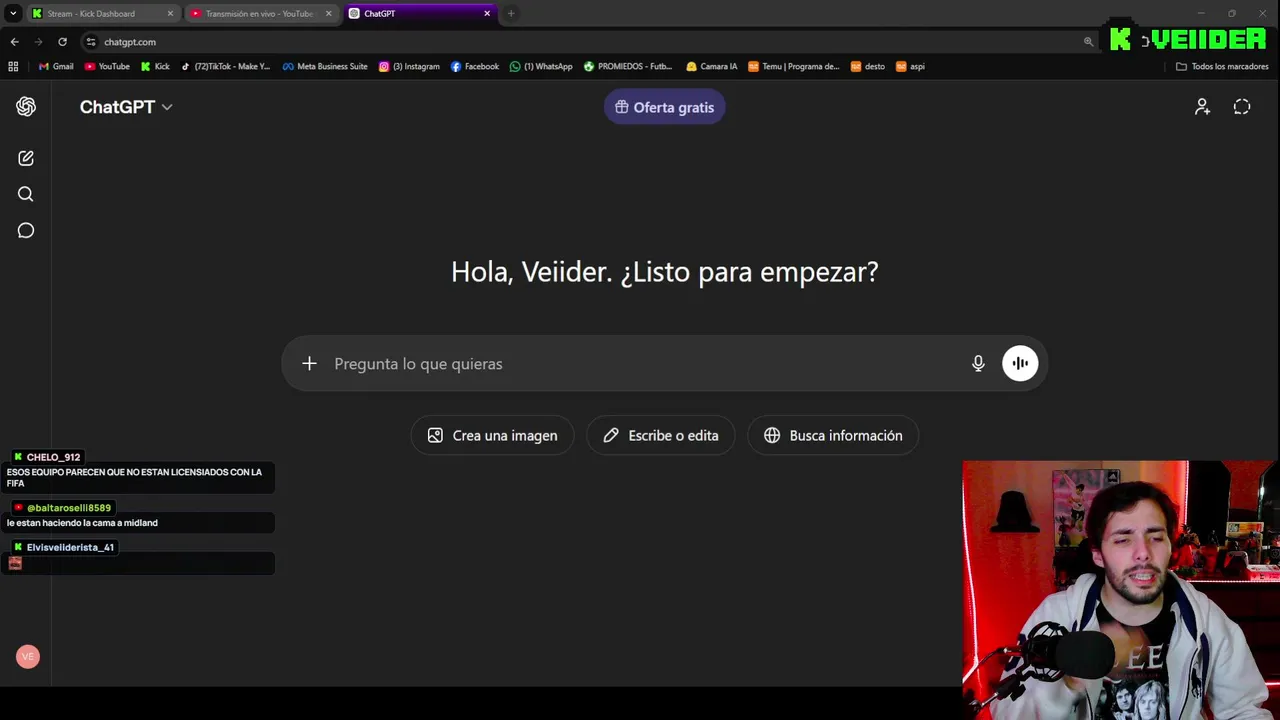Choose Escribe o edita suggestion
This screenshot has width=1280, height=720.
661,436
